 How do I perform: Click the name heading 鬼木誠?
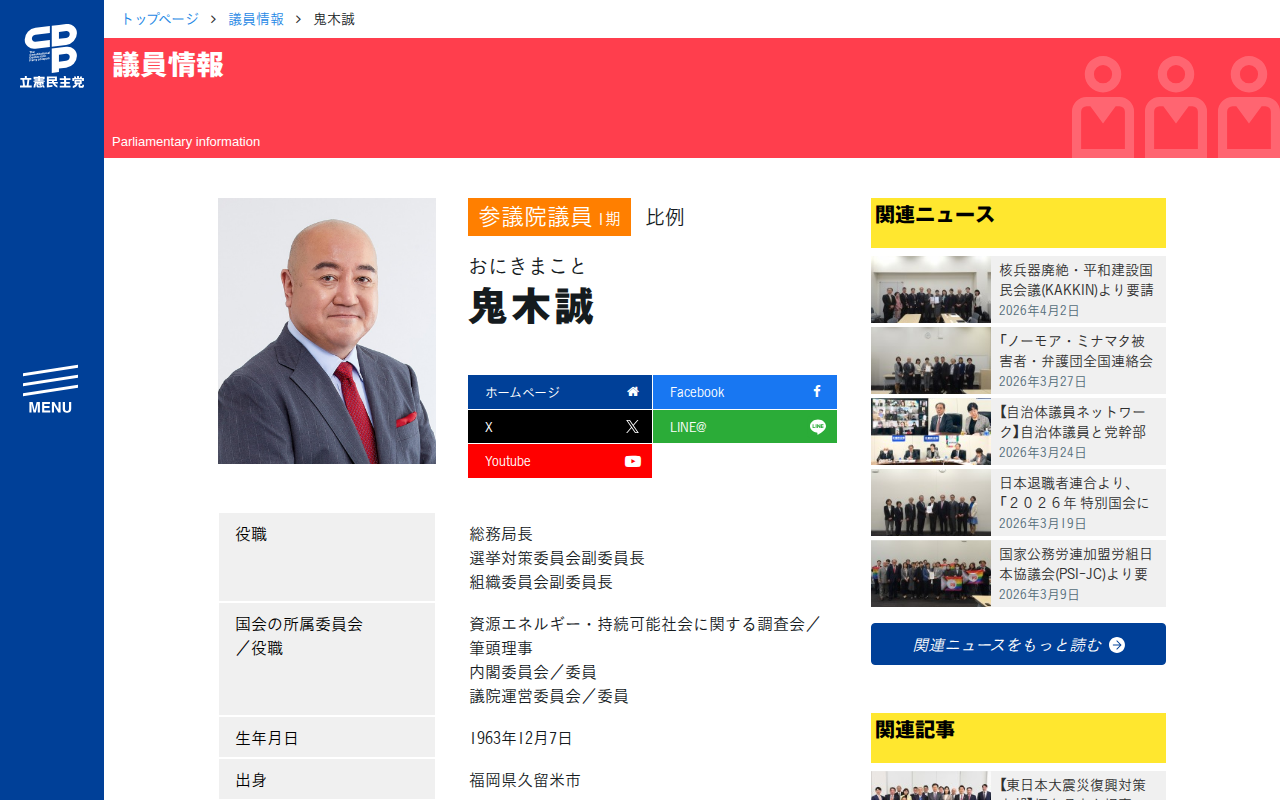[x=532, y=306]
